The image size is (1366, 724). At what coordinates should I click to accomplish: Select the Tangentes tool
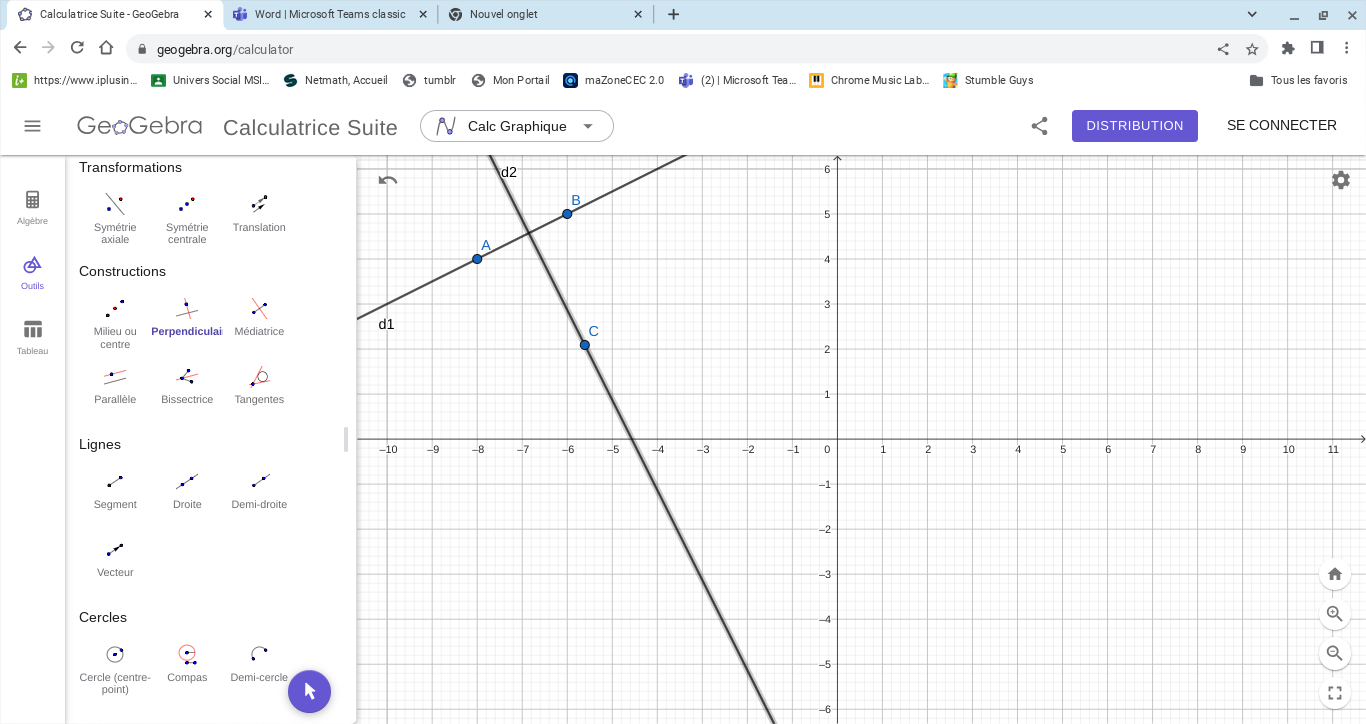(x=259, y=385)
